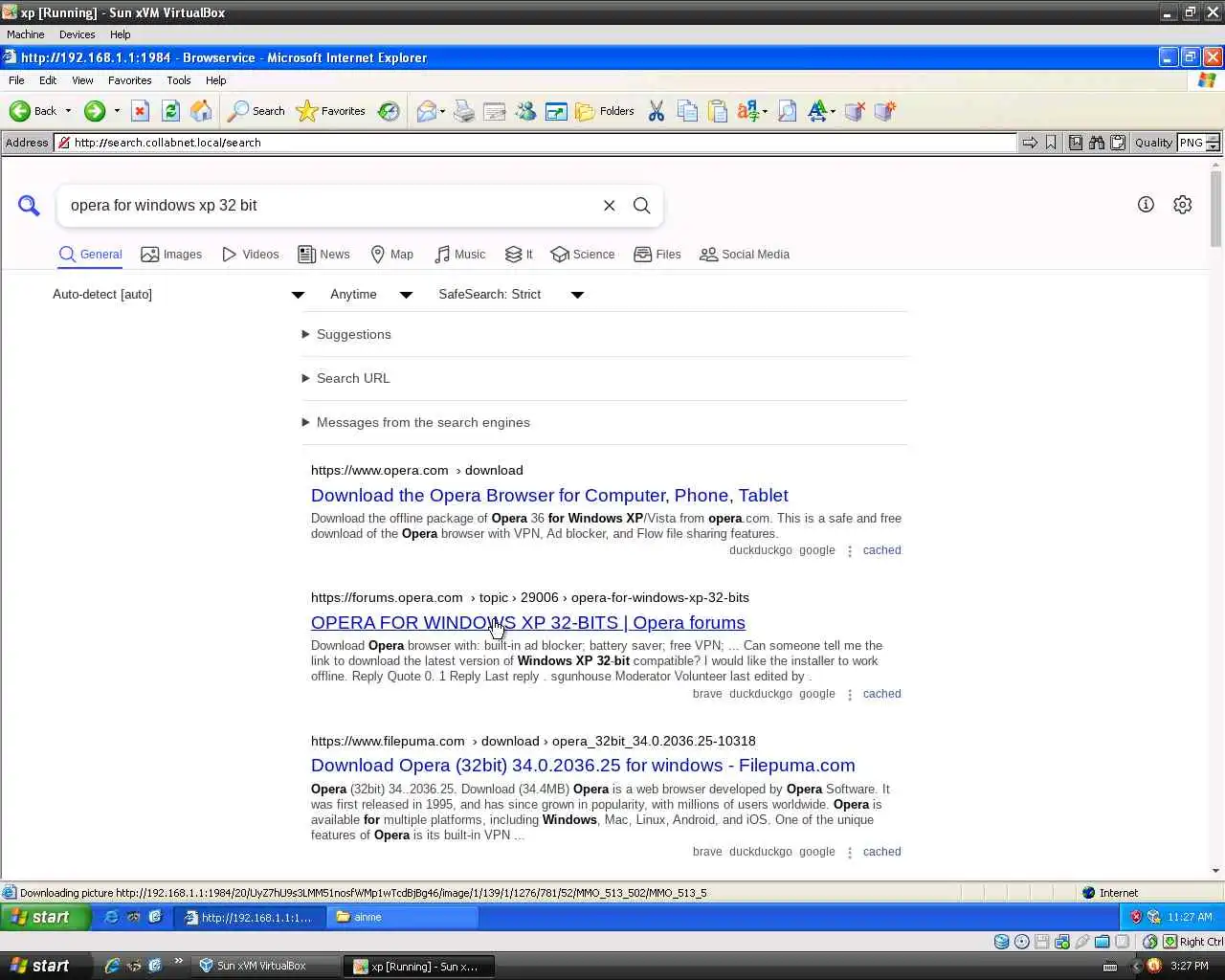Click the bookmark icon beside the Go arrow
The height and width of the screenshot is (980, 1225).
pos(1051,143)
